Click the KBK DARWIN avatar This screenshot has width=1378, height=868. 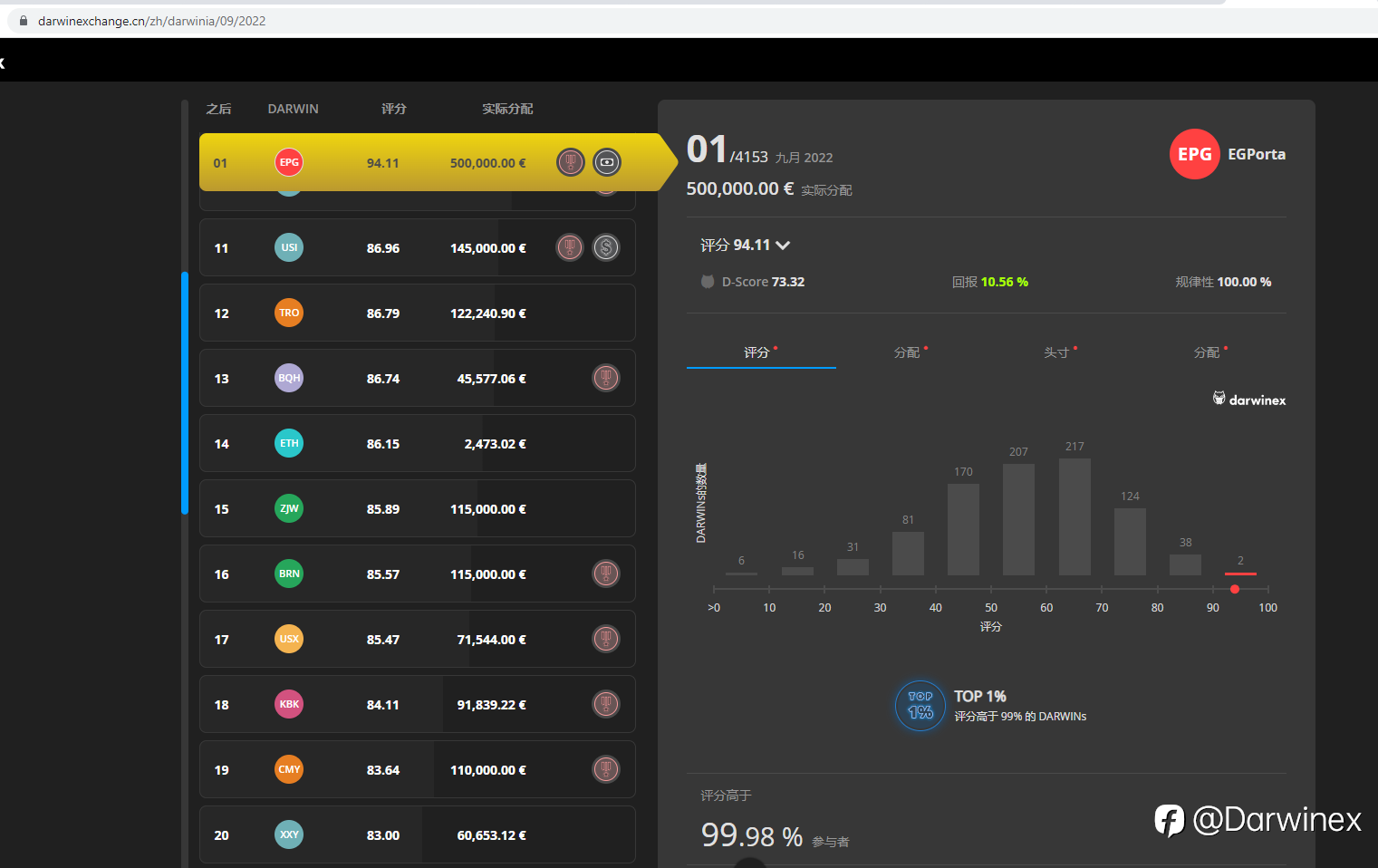pyautogui.click(x=289, y=704)
